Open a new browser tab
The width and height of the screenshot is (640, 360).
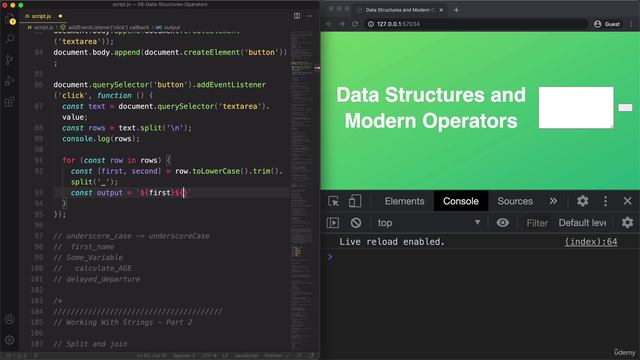click(x=456, y=10)
